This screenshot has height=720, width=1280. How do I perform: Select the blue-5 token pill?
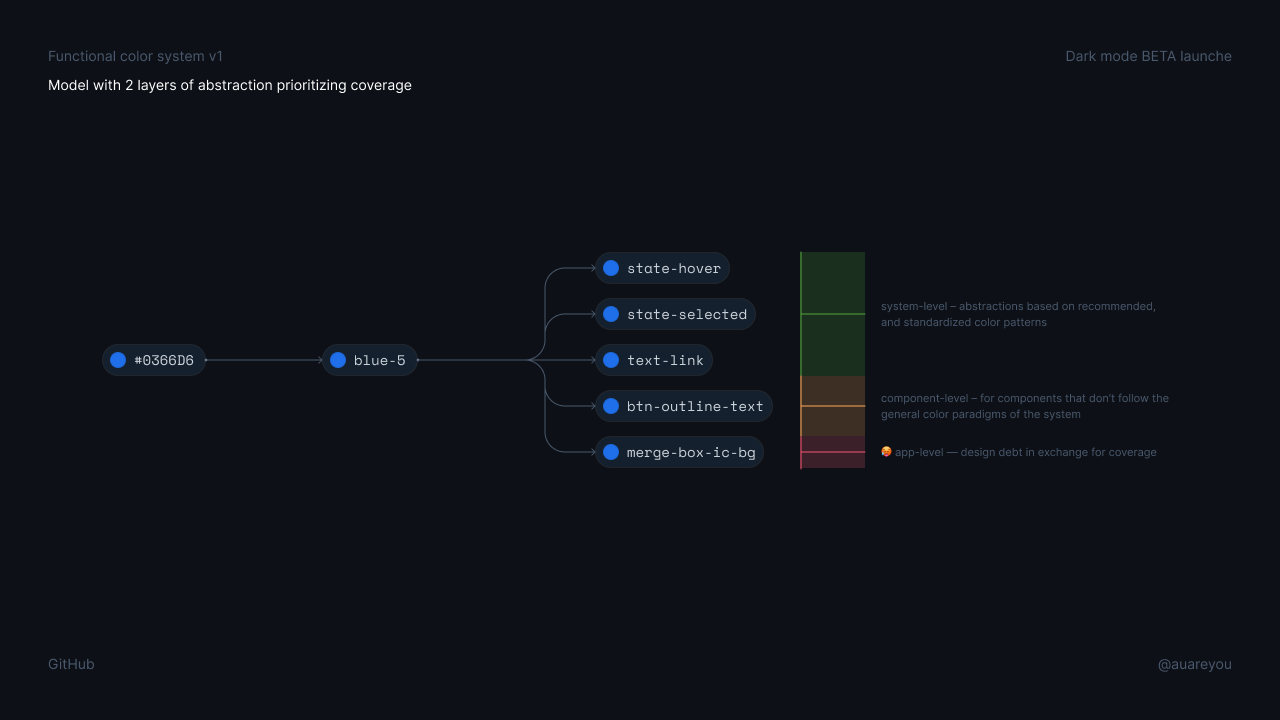tap(370, 360)
